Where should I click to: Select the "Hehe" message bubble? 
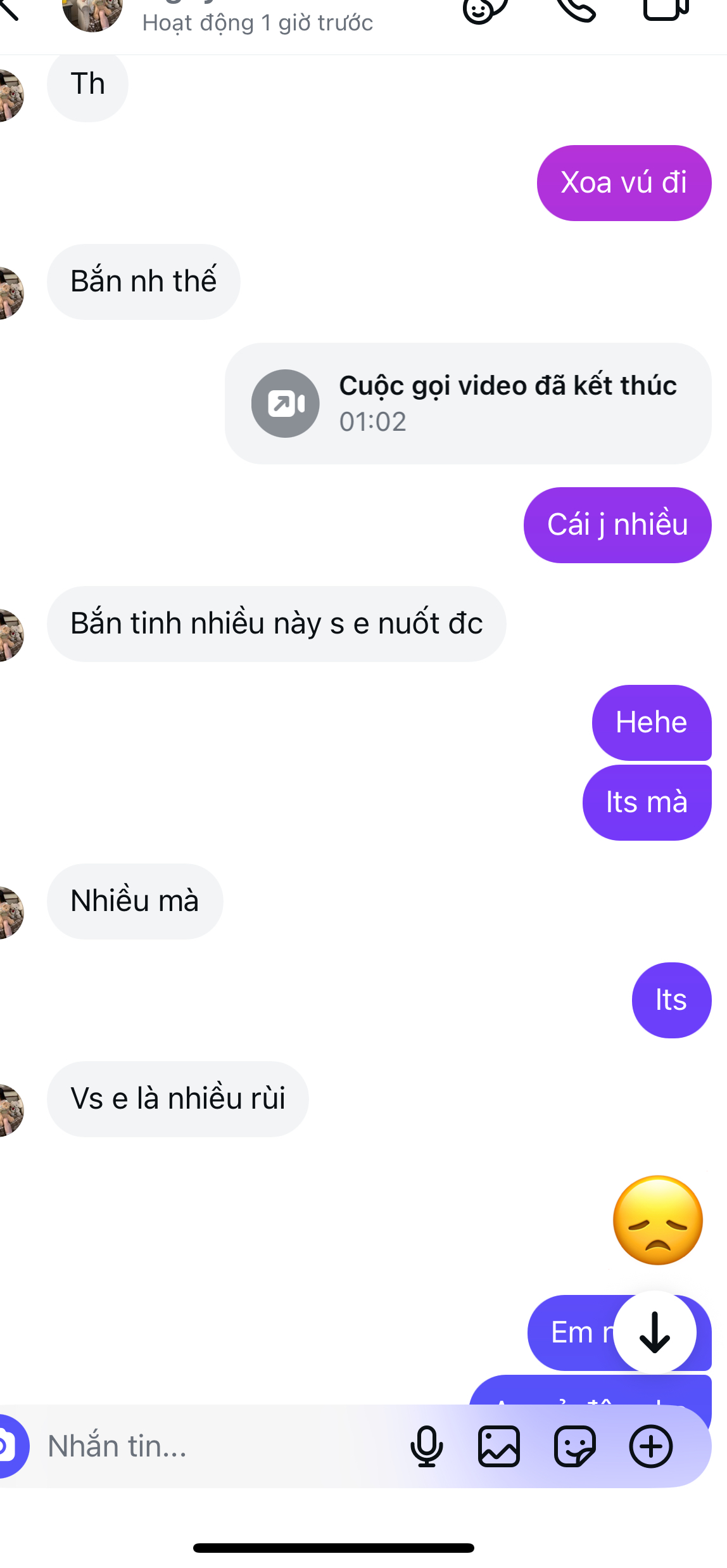pos(651,722)
